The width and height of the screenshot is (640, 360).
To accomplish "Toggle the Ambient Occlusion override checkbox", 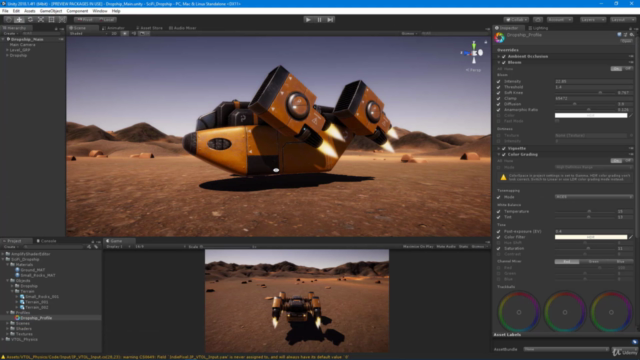I will [x=504, y=57].
